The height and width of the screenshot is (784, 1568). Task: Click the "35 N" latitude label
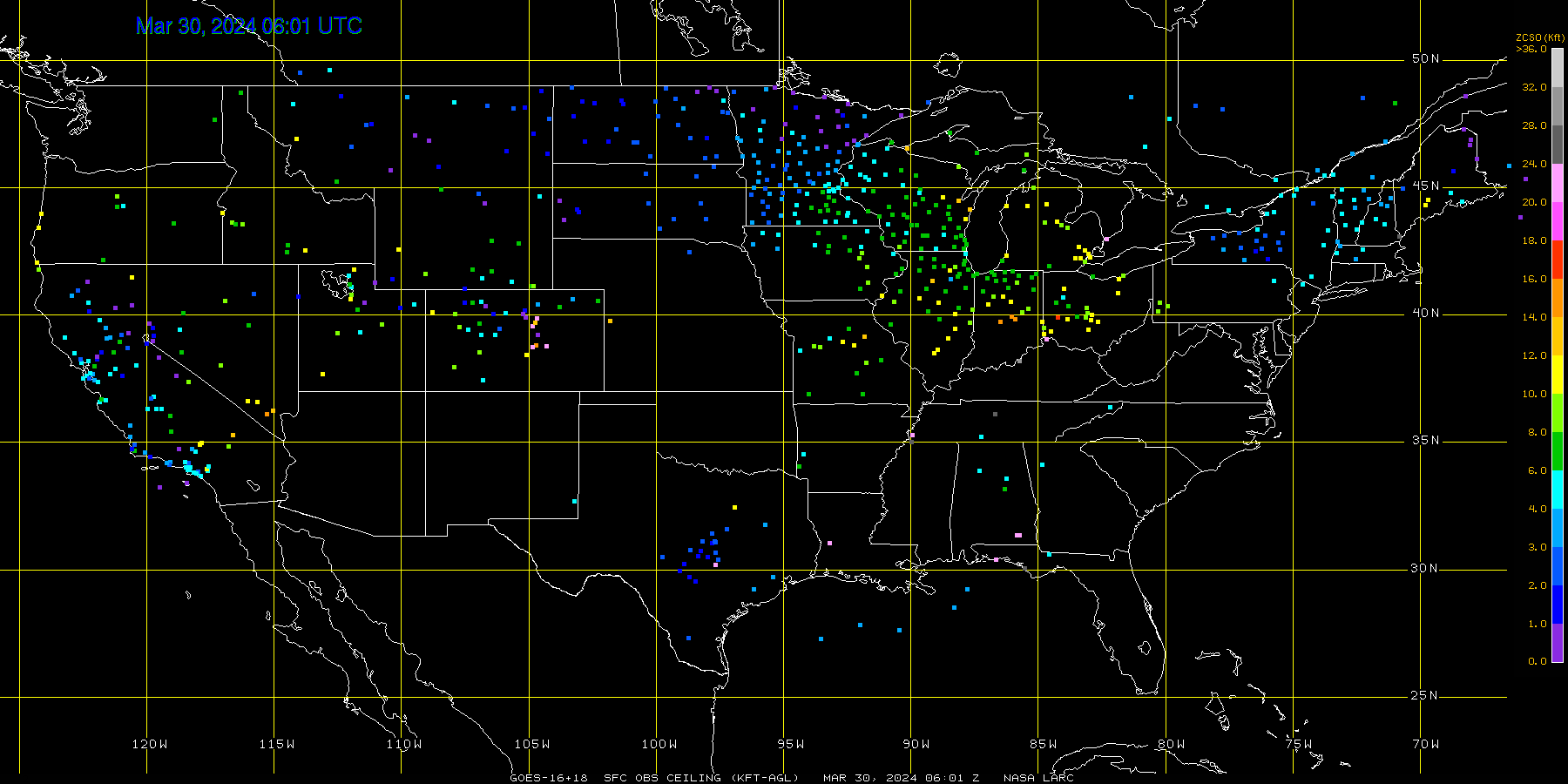click(1425, 440)
